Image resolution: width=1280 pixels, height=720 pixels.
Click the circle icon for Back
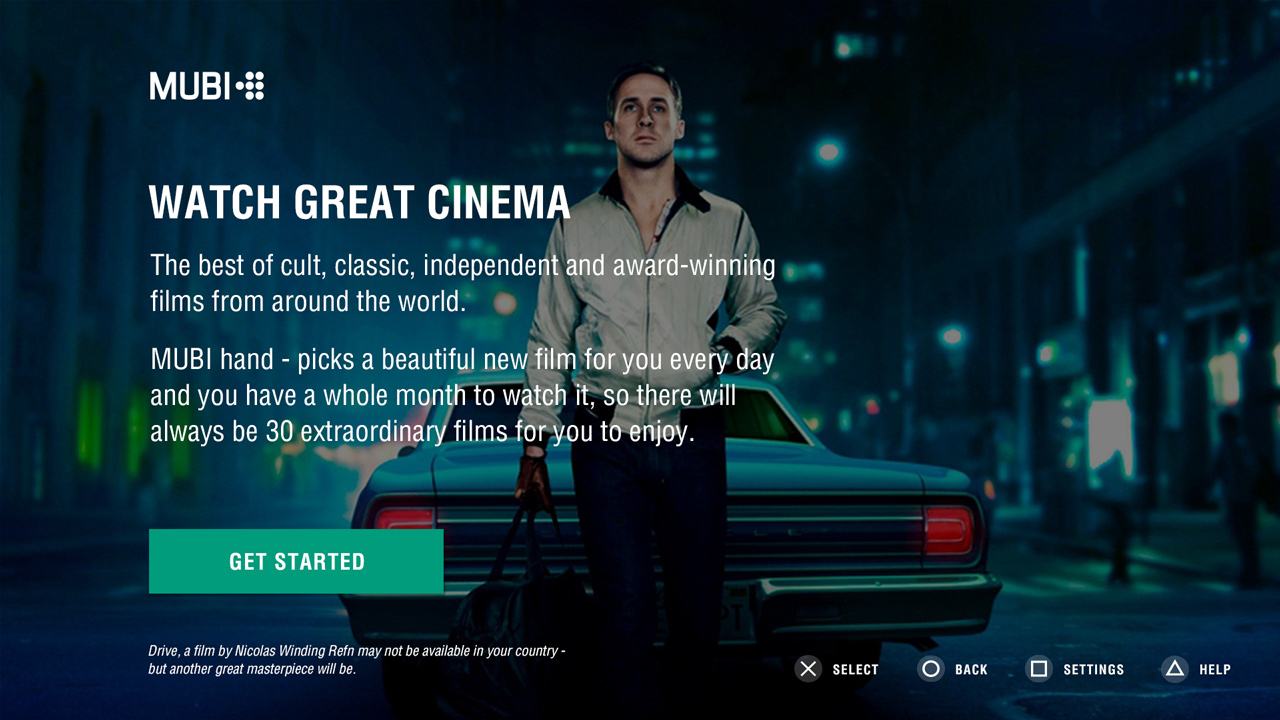[931, 669]
